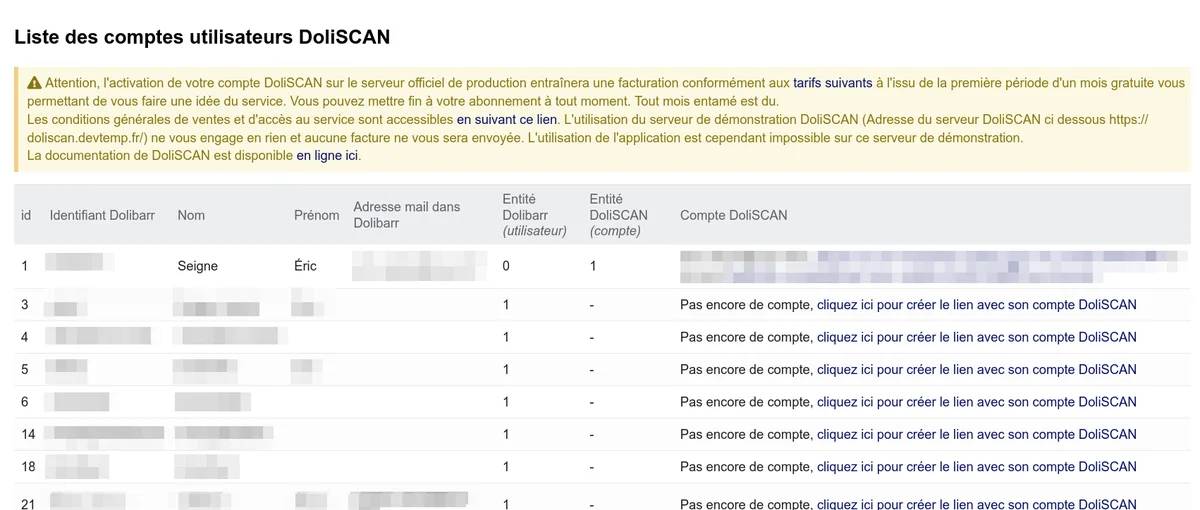The height and width of the screenshot is (510, 1200).
Task: Click Entité Dolibarr value '0' in Seigne row
Action: tap(506, 266)
